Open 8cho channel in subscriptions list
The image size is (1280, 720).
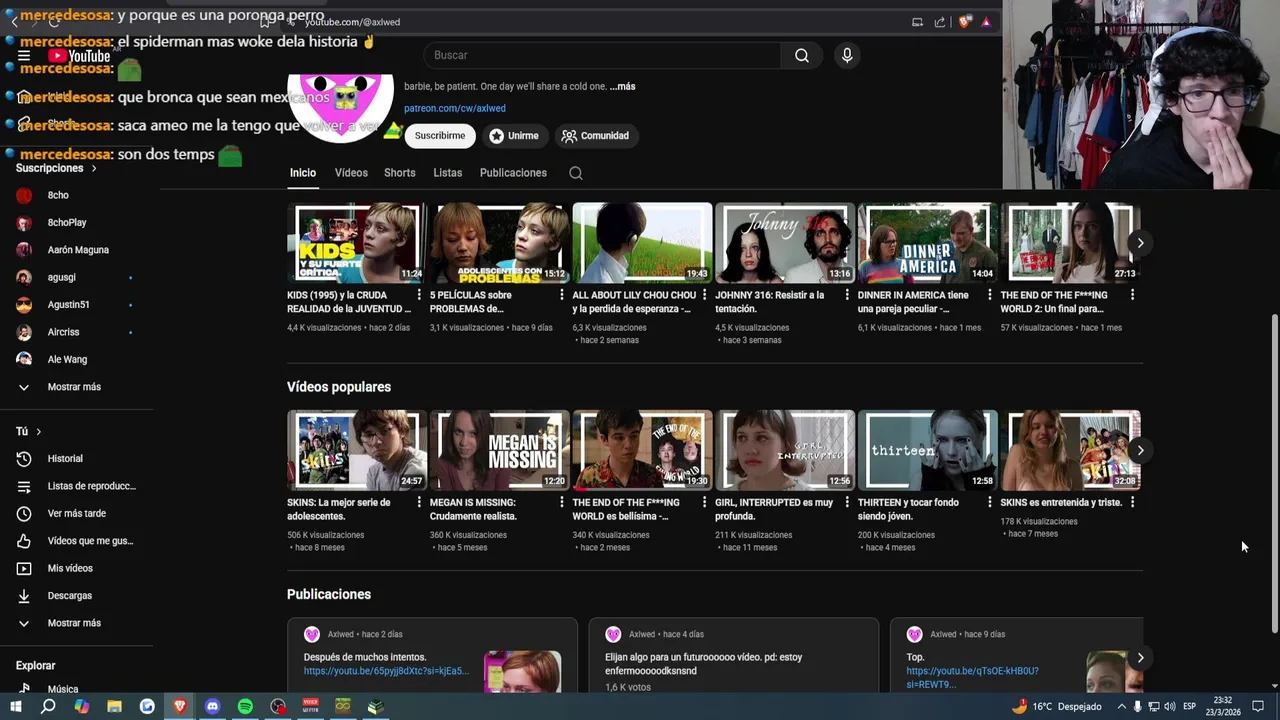[x=77, y=195]
